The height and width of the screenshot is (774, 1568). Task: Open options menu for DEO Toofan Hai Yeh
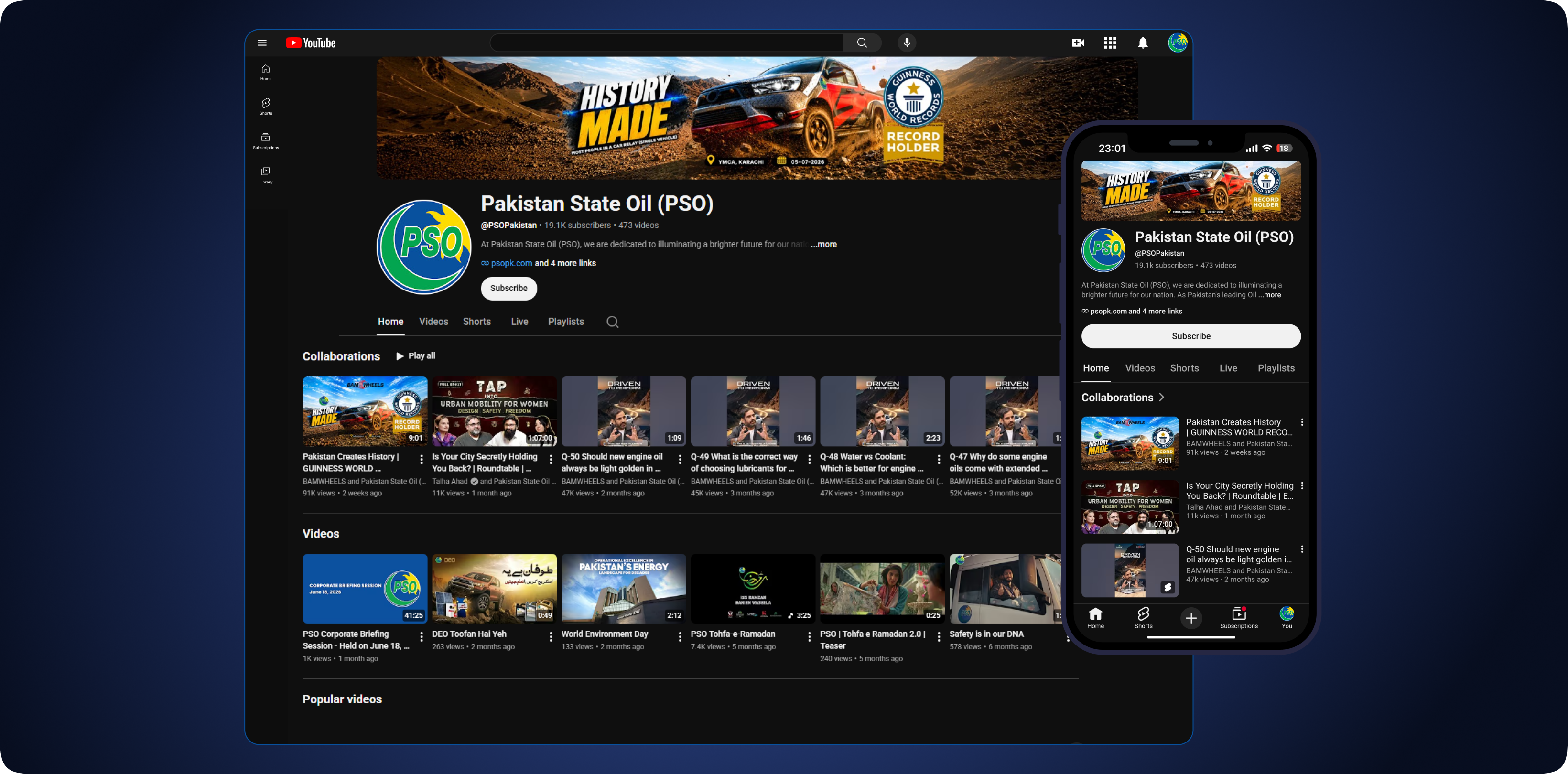[550, 637]
